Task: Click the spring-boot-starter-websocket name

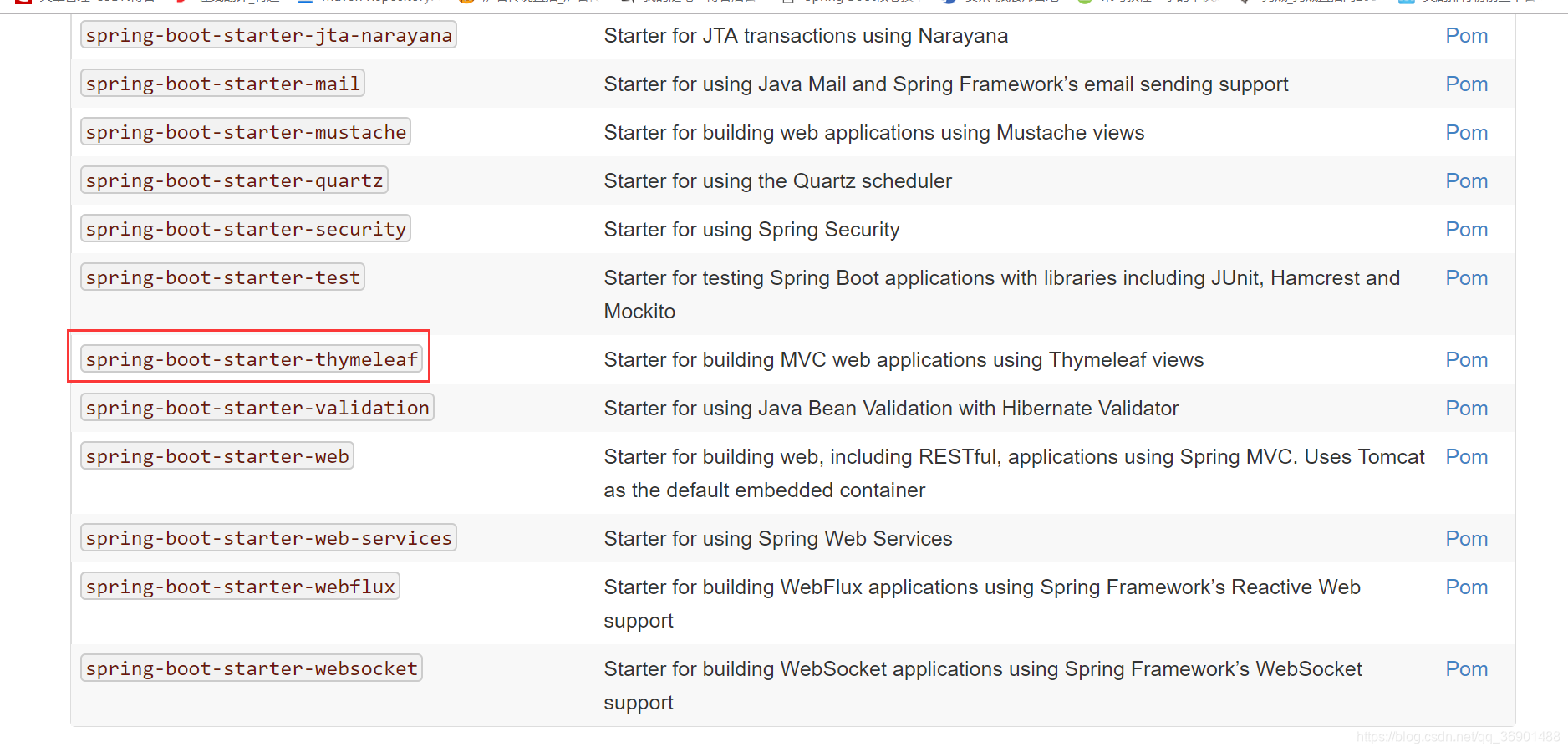Action: (x=252, y=668)
